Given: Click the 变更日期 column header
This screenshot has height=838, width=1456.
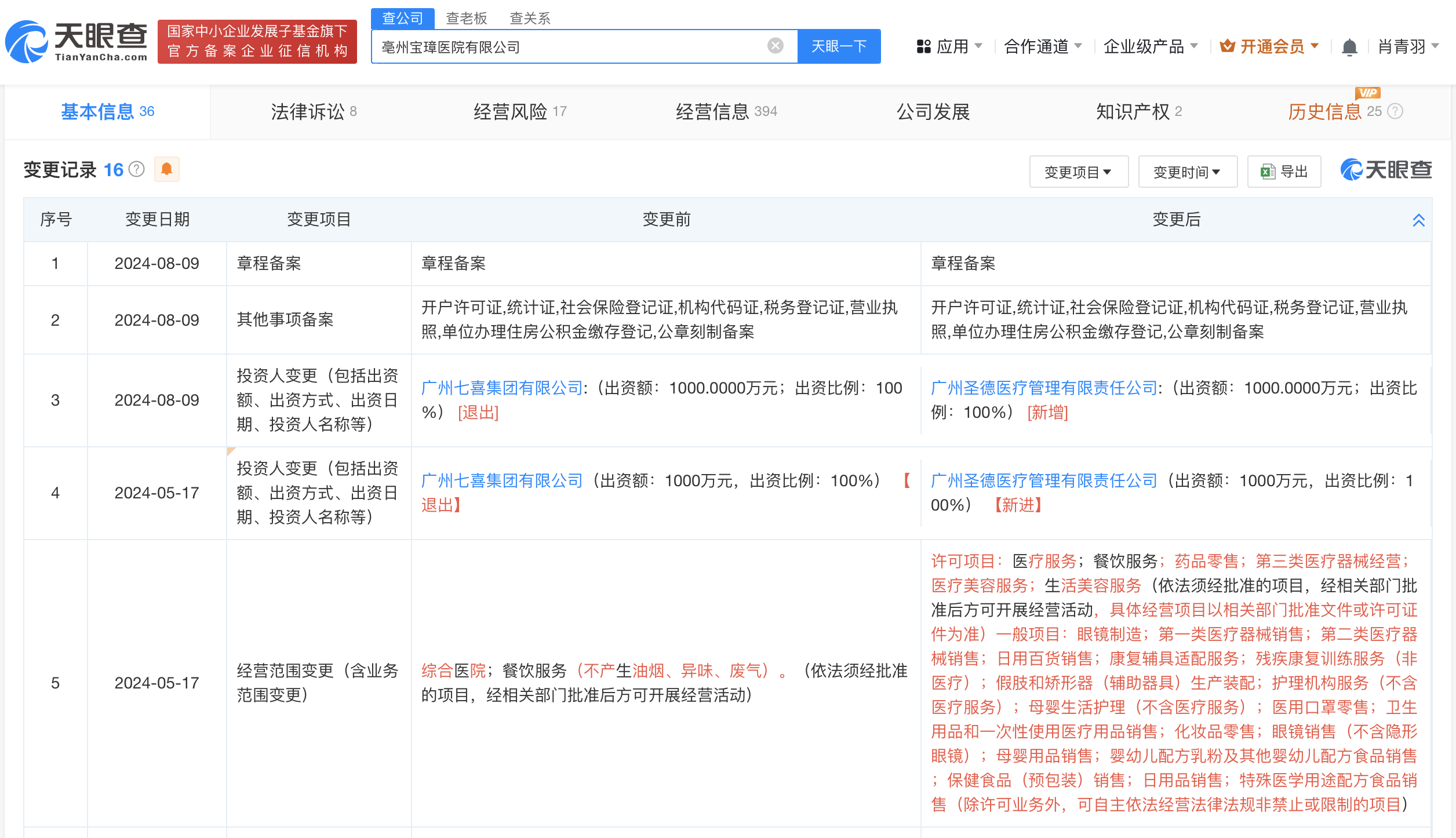Looking at the screenshot, I should click(157, 220).
